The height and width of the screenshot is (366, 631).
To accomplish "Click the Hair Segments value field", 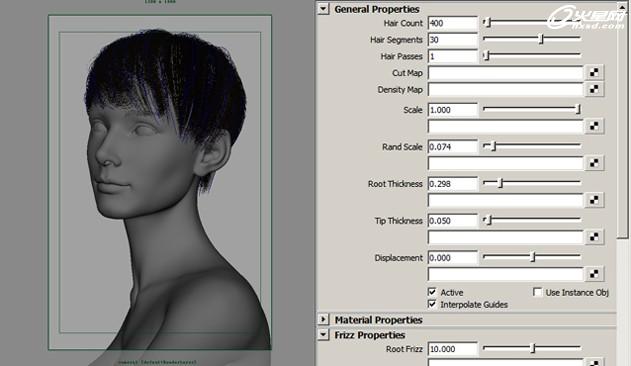I will (x=453, y=39).
